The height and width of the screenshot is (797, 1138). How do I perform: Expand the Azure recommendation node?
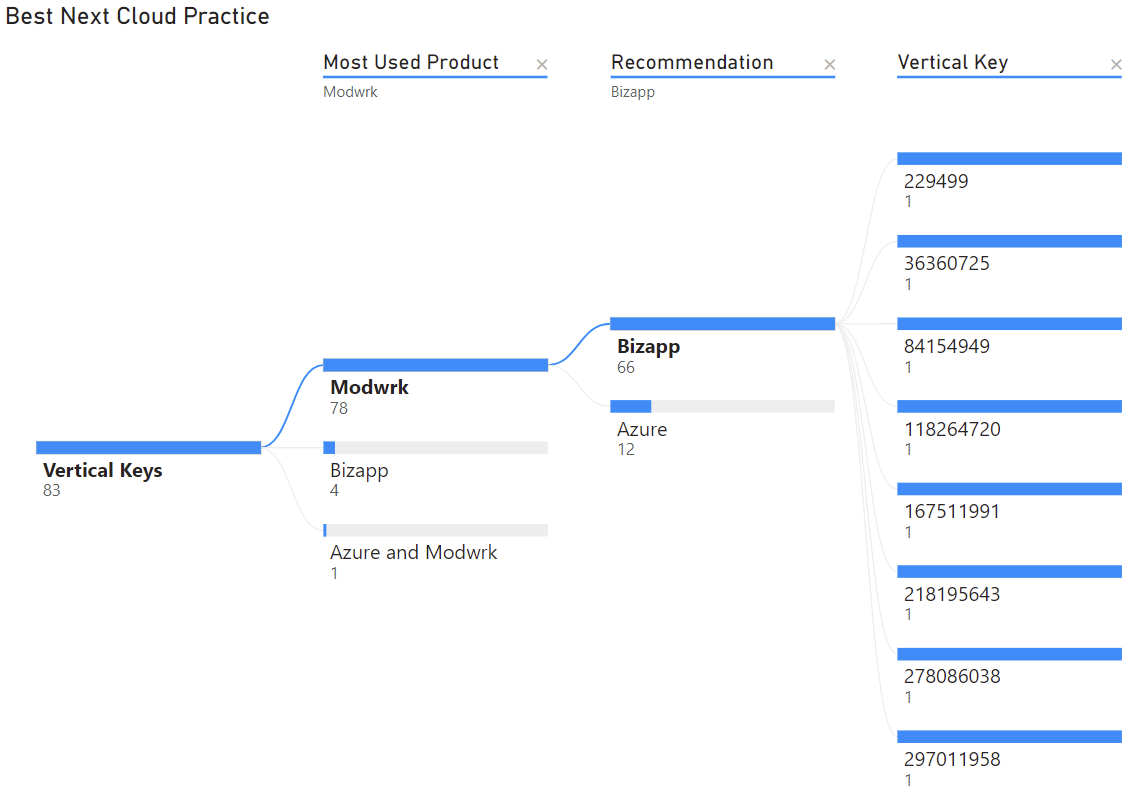722,406
